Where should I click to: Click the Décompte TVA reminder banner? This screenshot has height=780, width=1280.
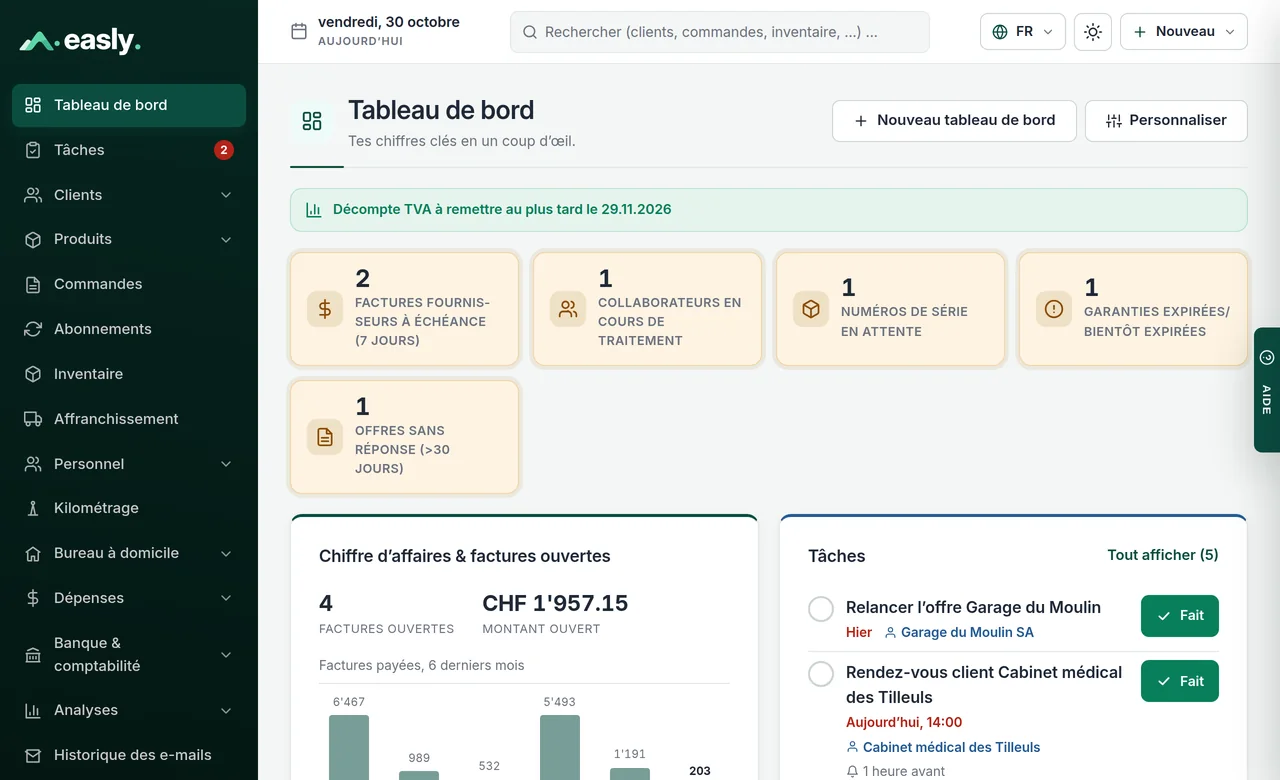[x=769, y=210]
